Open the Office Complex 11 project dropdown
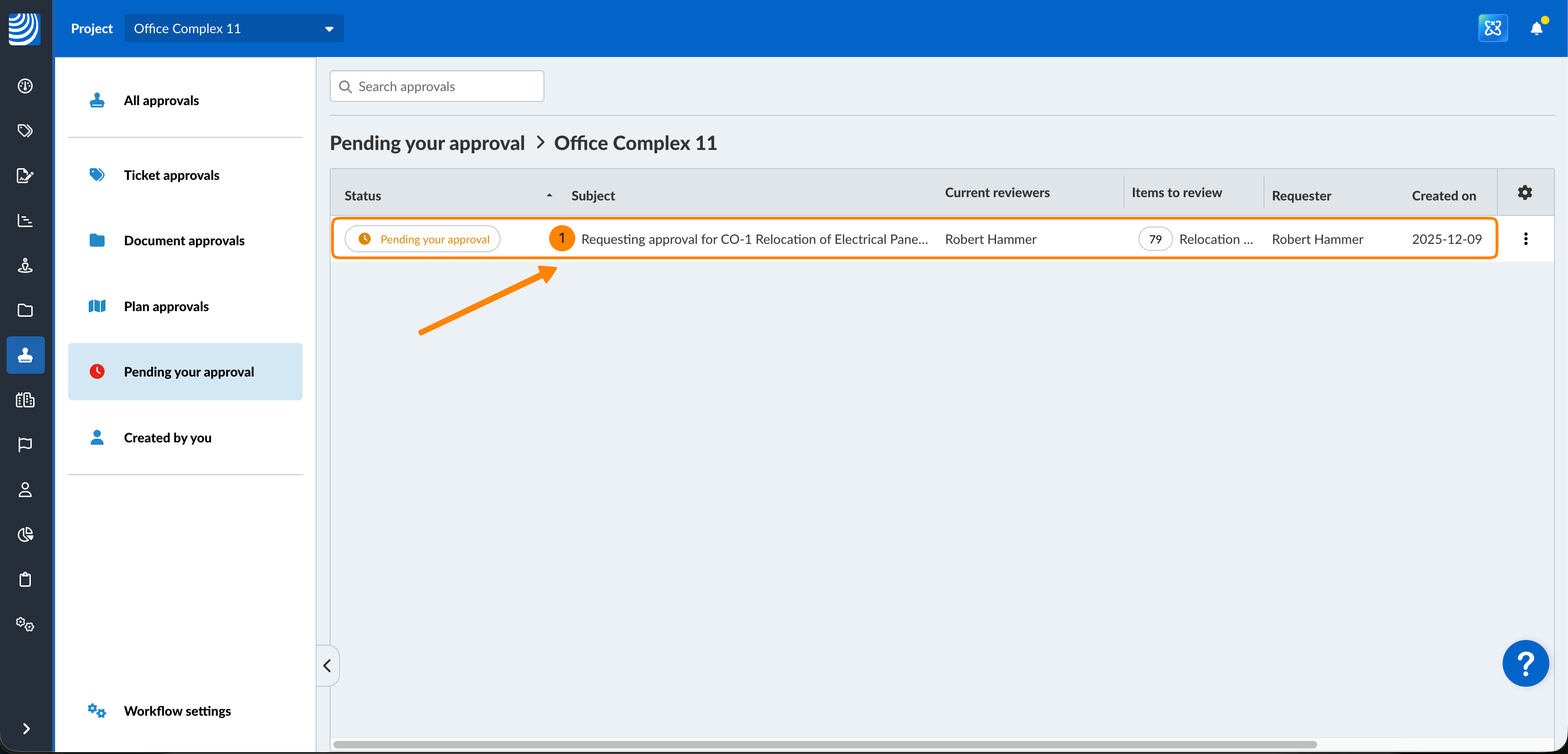Image resolution: width=1568 pixels, height=754 pixels. tap(234, 28)
